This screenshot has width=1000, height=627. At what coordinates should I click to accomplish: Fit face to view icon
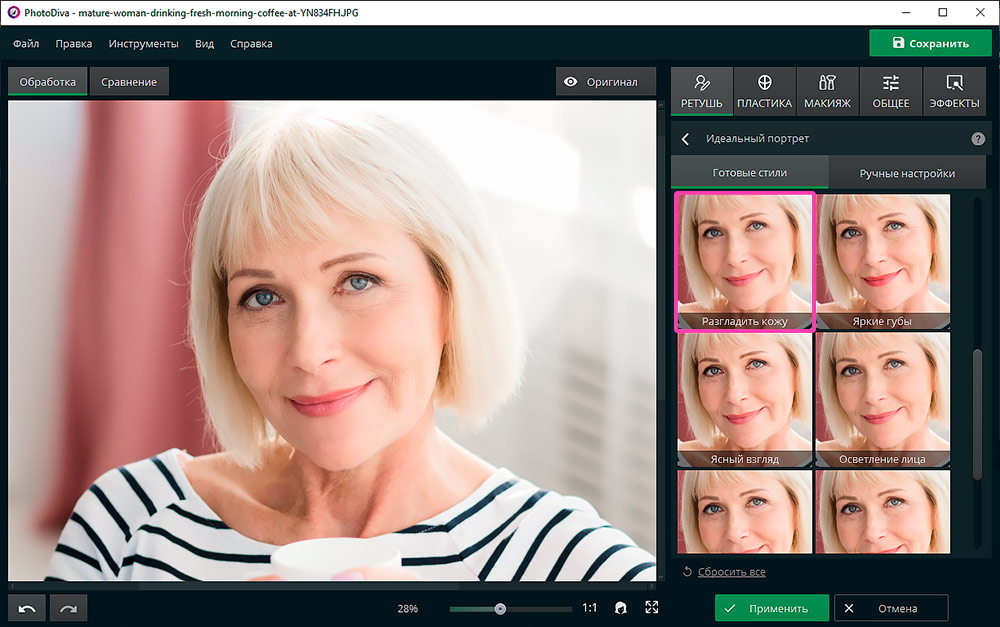coord(621,608)
